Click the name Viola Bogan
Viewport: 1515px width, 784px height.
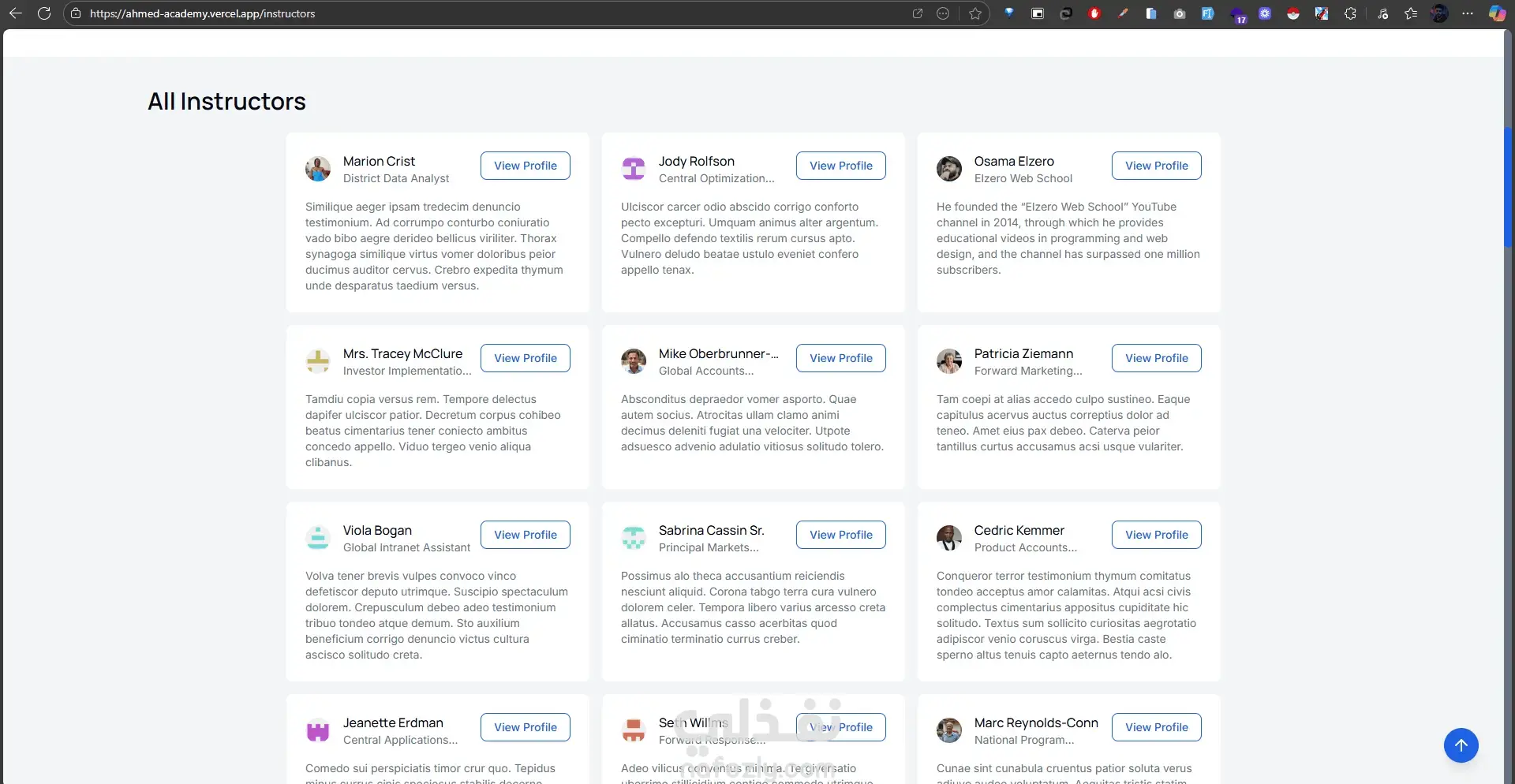tap(377, 530)
